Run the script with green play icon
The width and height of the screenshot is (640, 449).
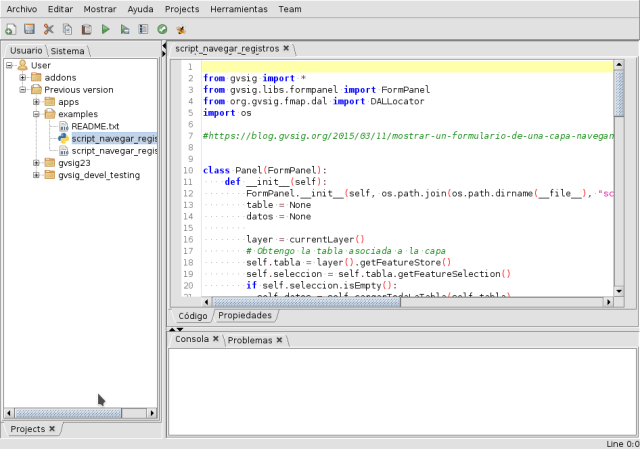click(106, 30)
